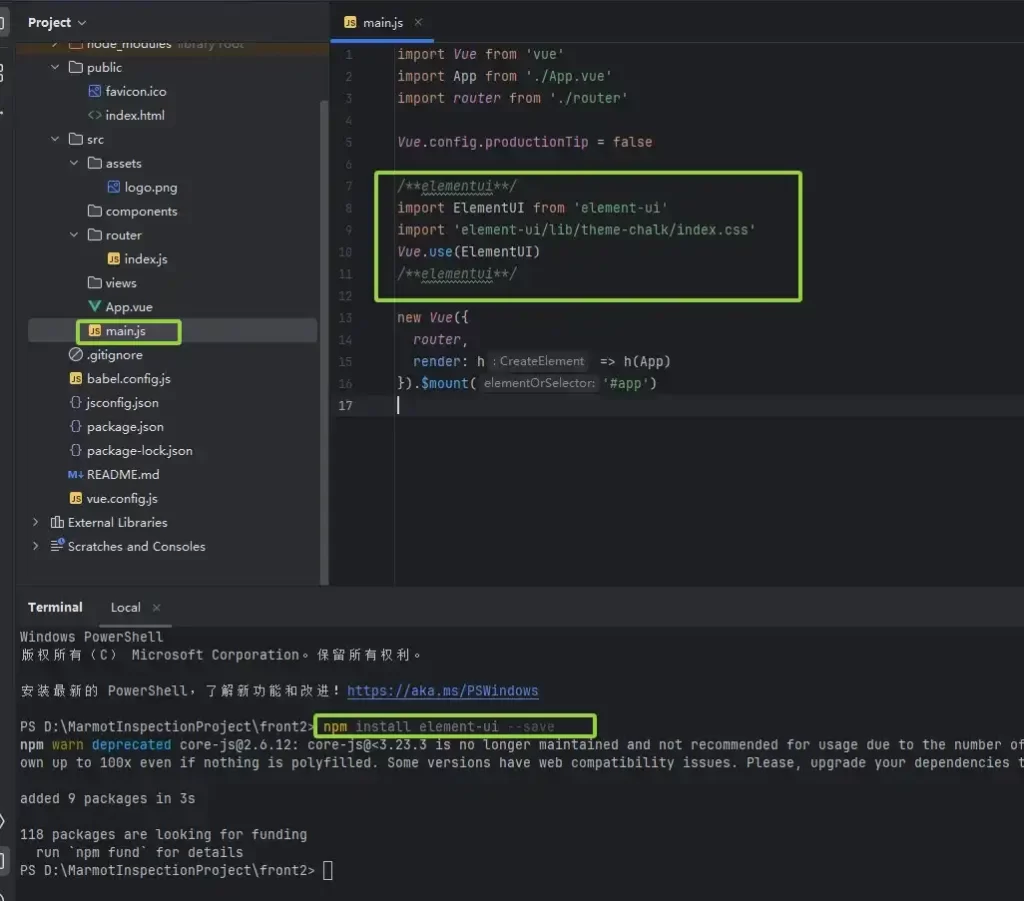Collapse the router folder
Screen dimensions: 1024x901
(x=75, y=236)
